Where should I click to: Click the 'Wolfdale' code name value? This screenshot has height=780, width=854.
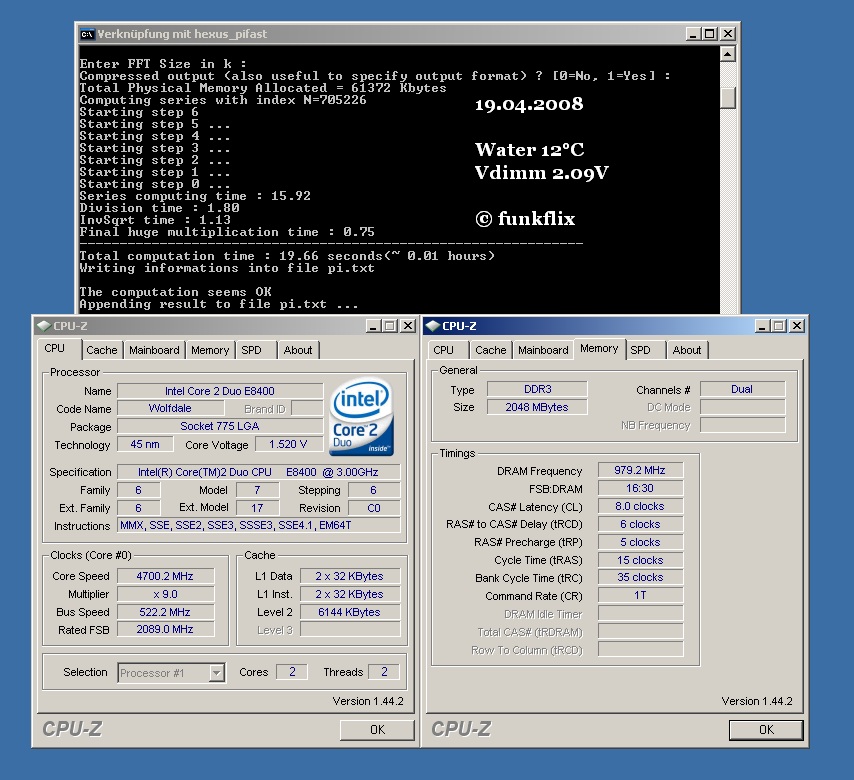click(x=170, y=409)
